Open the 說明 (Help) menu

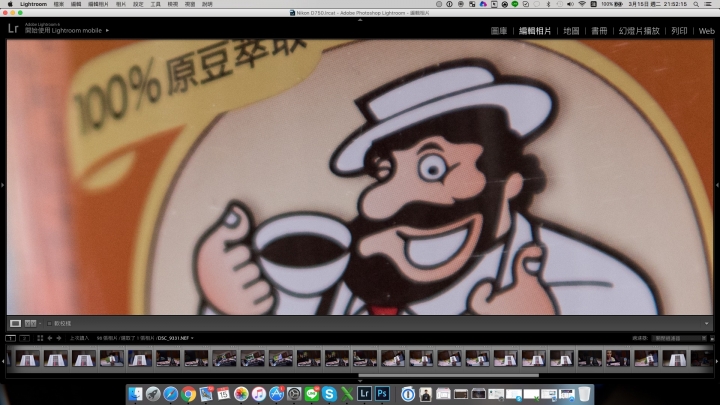coord(208,4)
